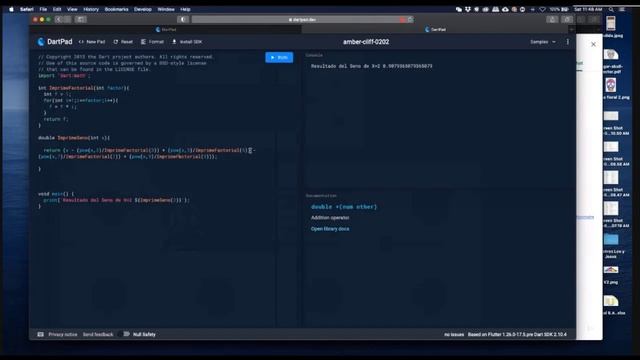Click the 'Addition operator' documentation text
Screen dimensions: 640x360
tap(330, 218)
